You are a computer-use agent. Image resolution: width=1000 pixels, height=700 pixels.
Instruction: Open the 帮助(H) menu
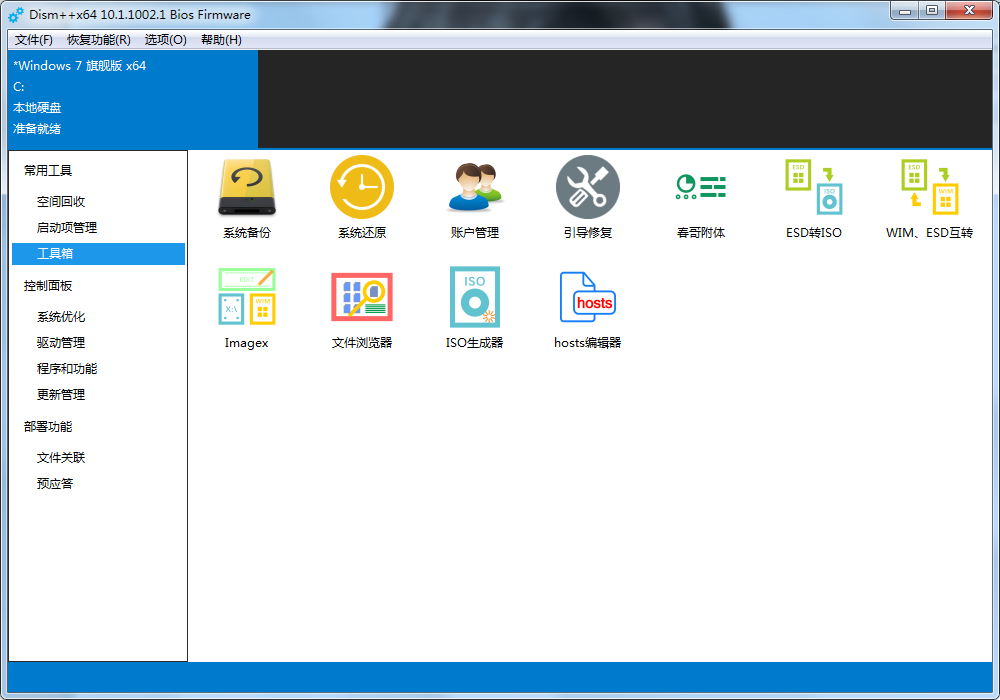click(x=220, y=40)
